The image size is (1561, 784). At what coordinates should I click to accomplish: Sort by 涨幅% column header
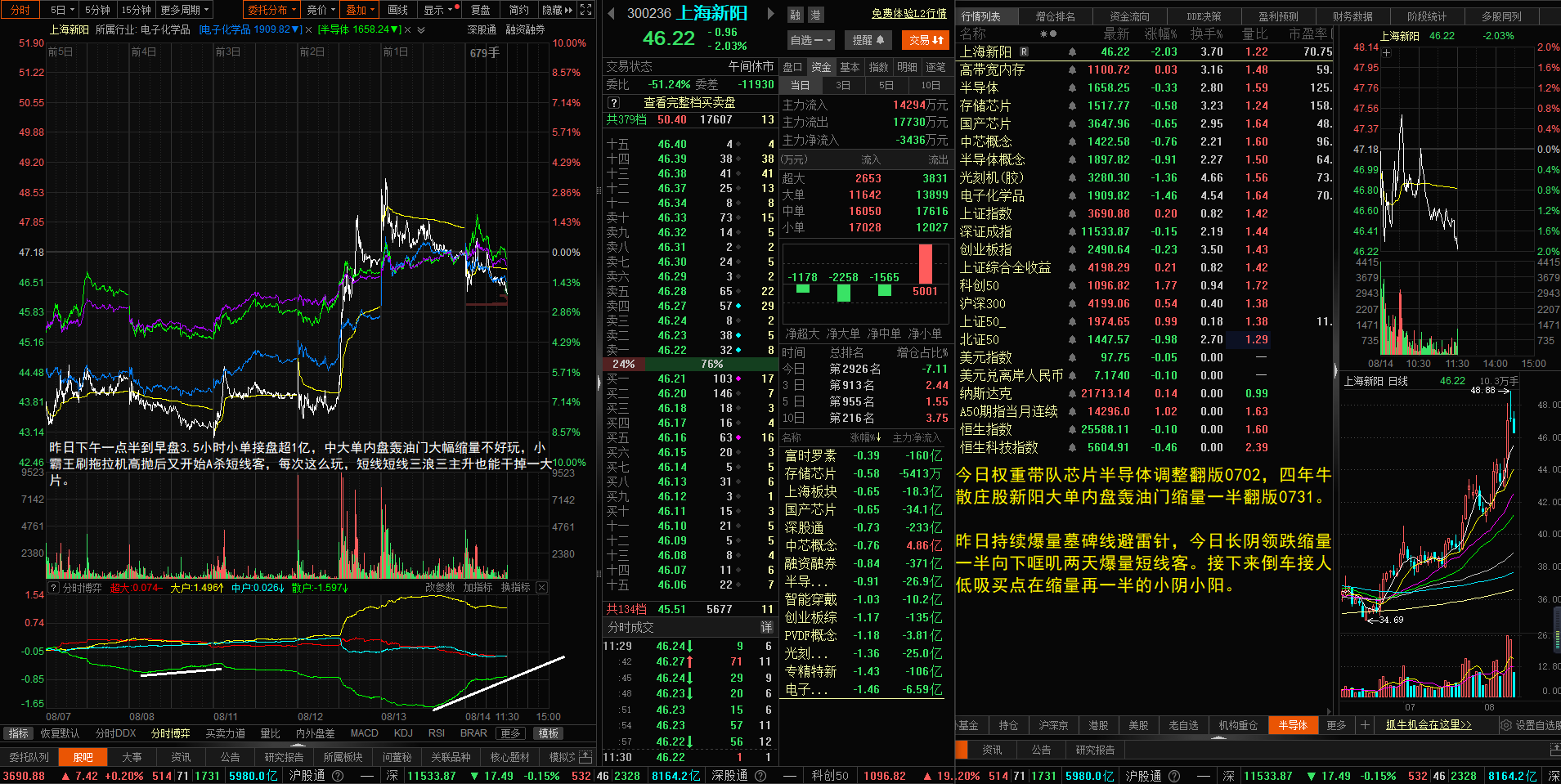(1160, 34)
